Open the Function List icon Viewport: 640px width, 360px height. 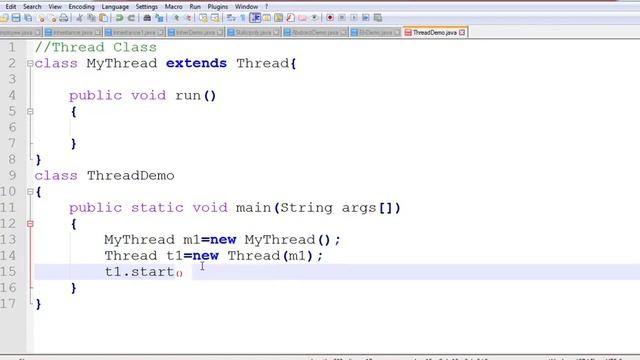pos(290,18)
